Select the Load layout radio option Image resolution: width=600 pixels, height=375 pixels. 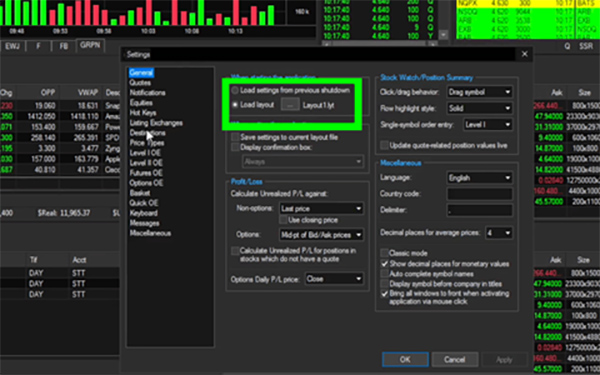(x=235, y=104)
